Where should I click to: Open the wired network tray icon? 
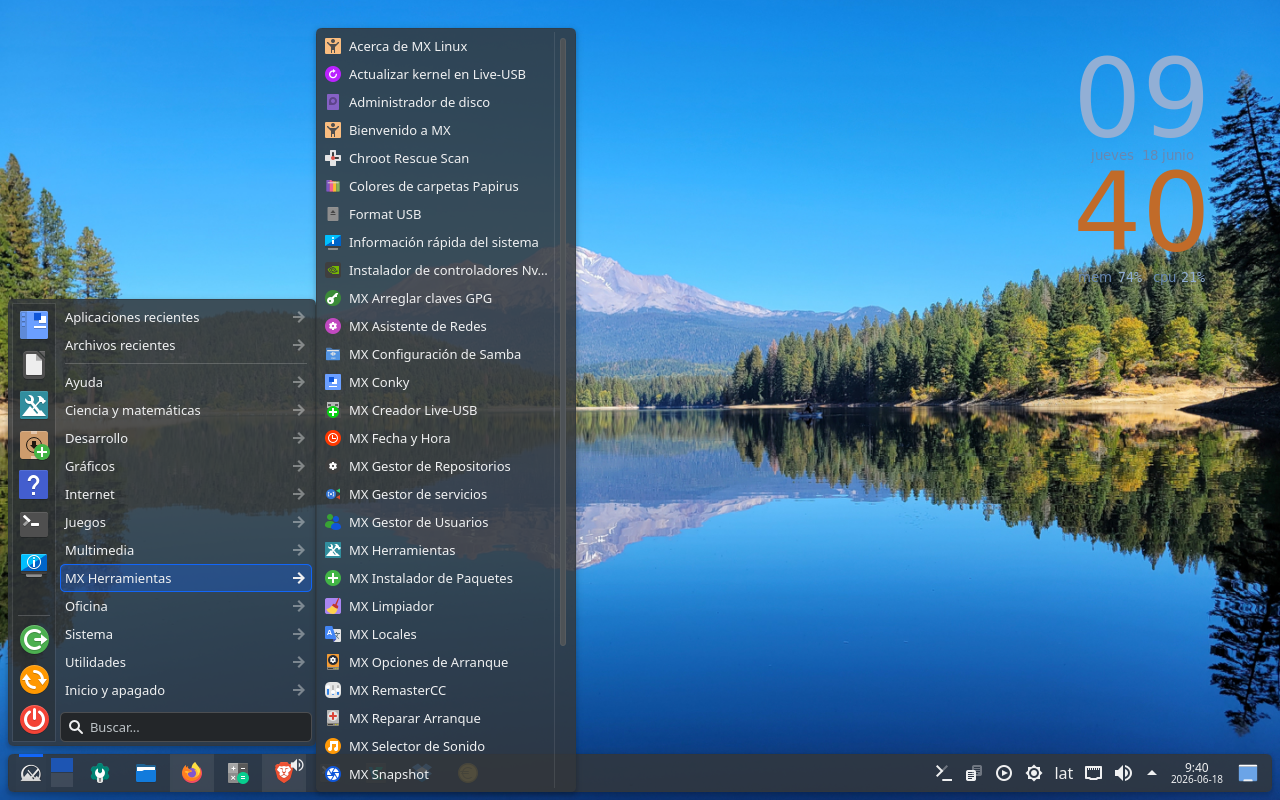pyautogui.click(x=1094, y=773)
